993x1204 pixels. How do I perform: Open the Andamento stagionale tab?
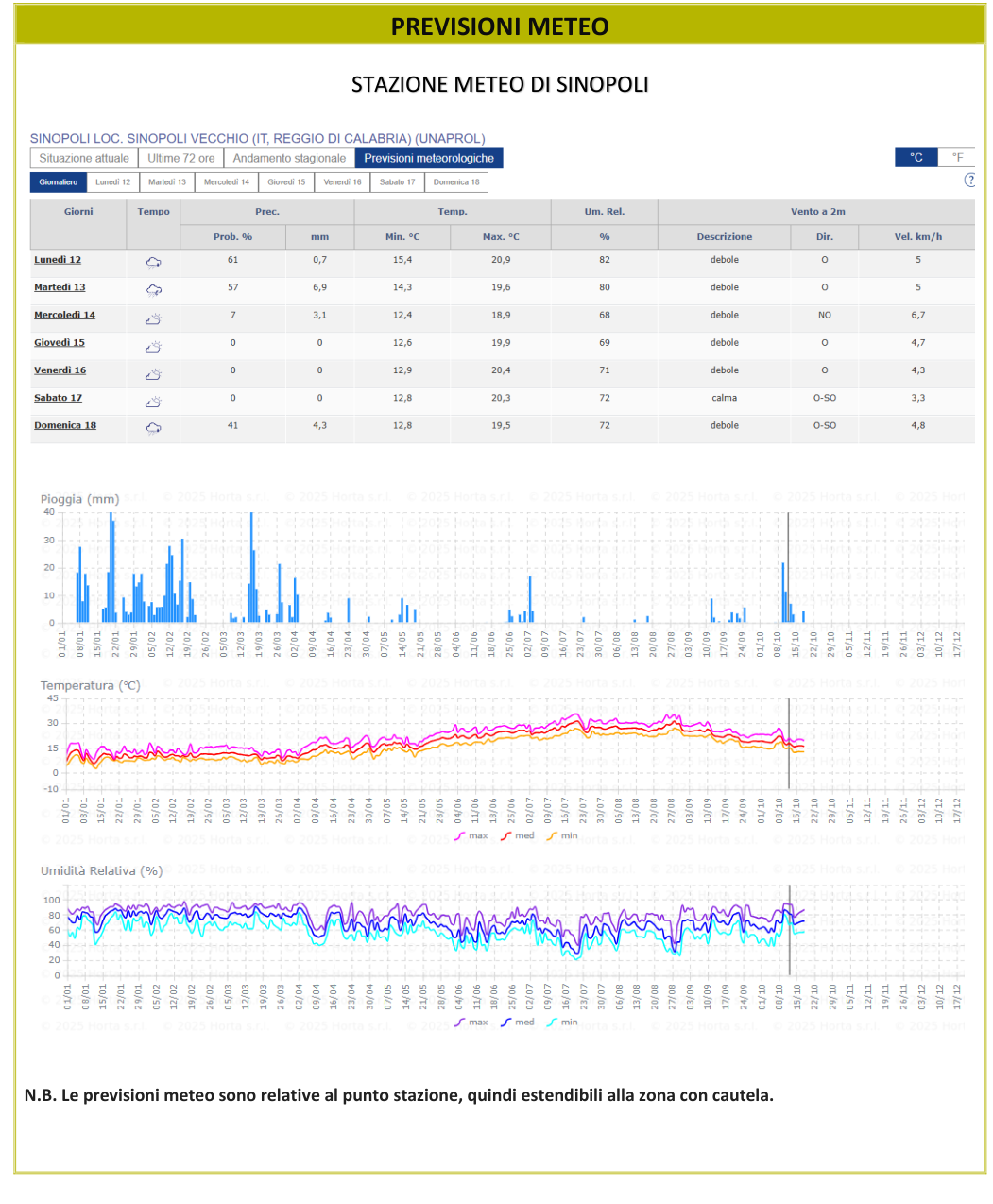[289, 159]
